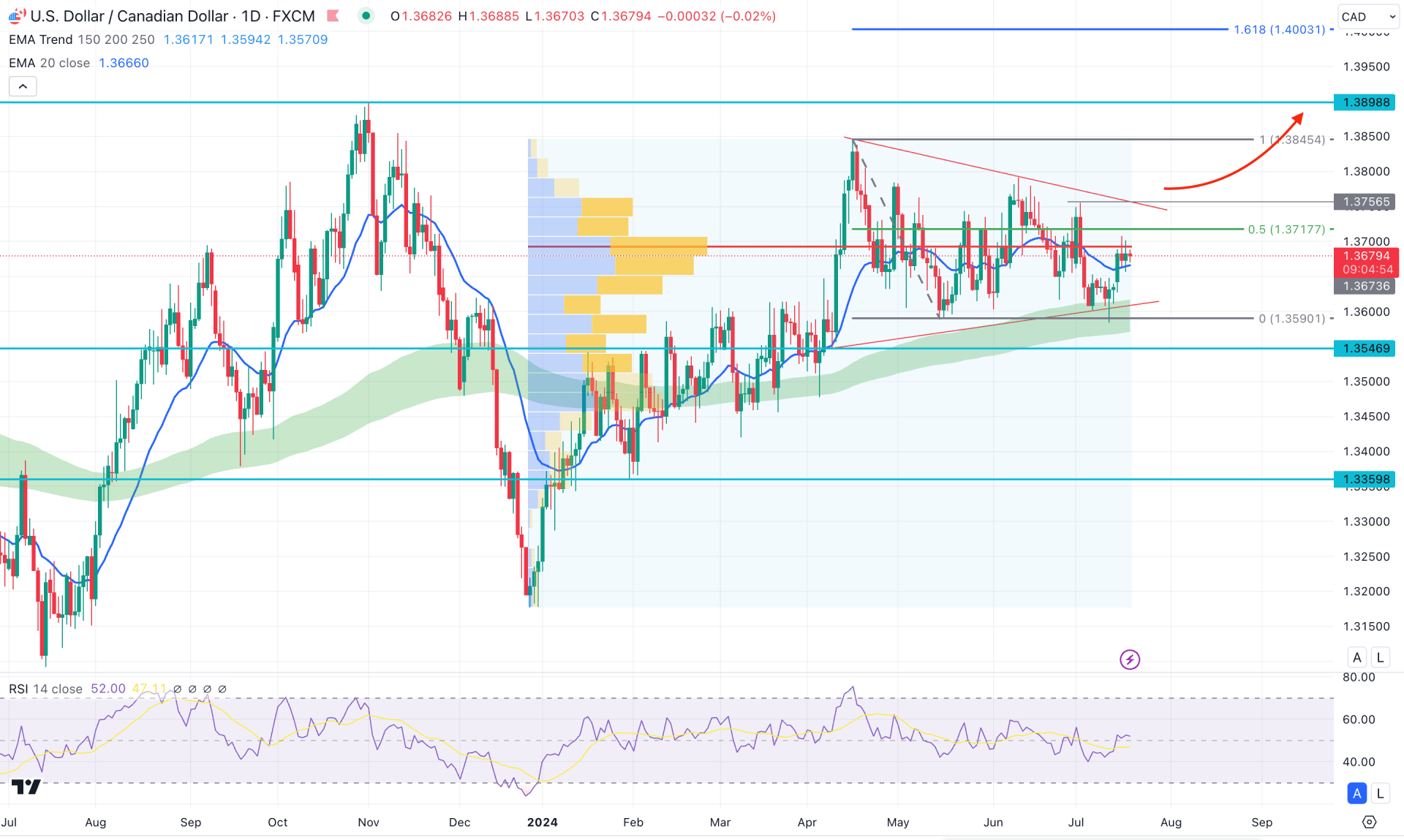1404x840 pixels.
Task: Toggle log scale L on RSI pane
Action: 1380,793
